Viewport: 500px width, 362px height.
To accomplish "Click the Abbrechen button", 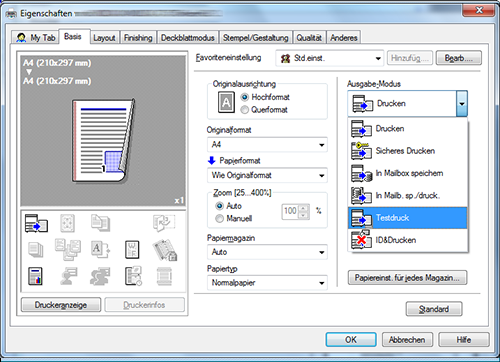I will pos(407,340).
